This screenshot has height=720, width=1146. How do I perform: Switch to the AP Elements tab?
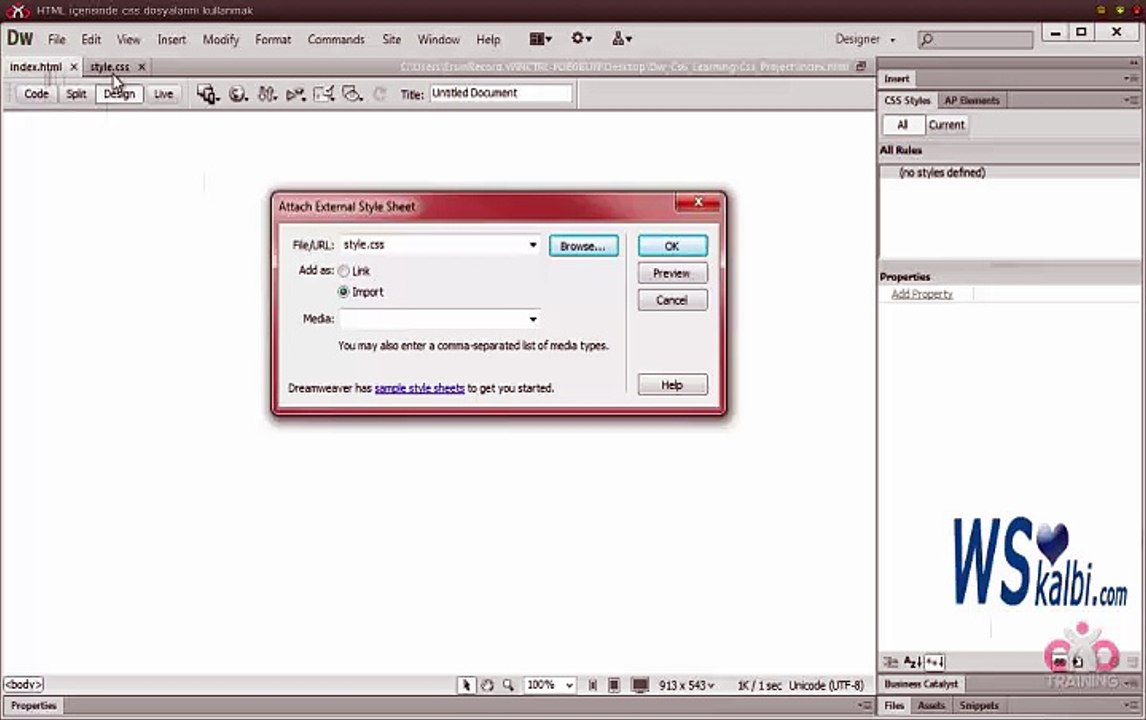click(x=971, y=100)
